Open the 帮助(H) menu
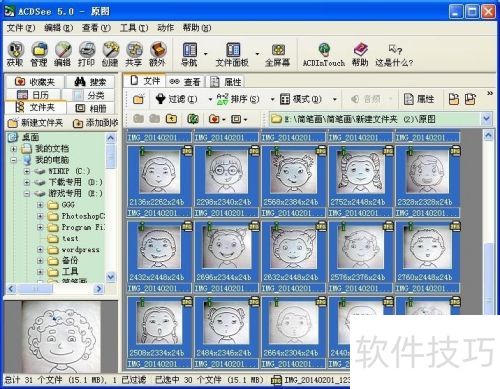This screenshot has height=389, width=500. [197, 28]
